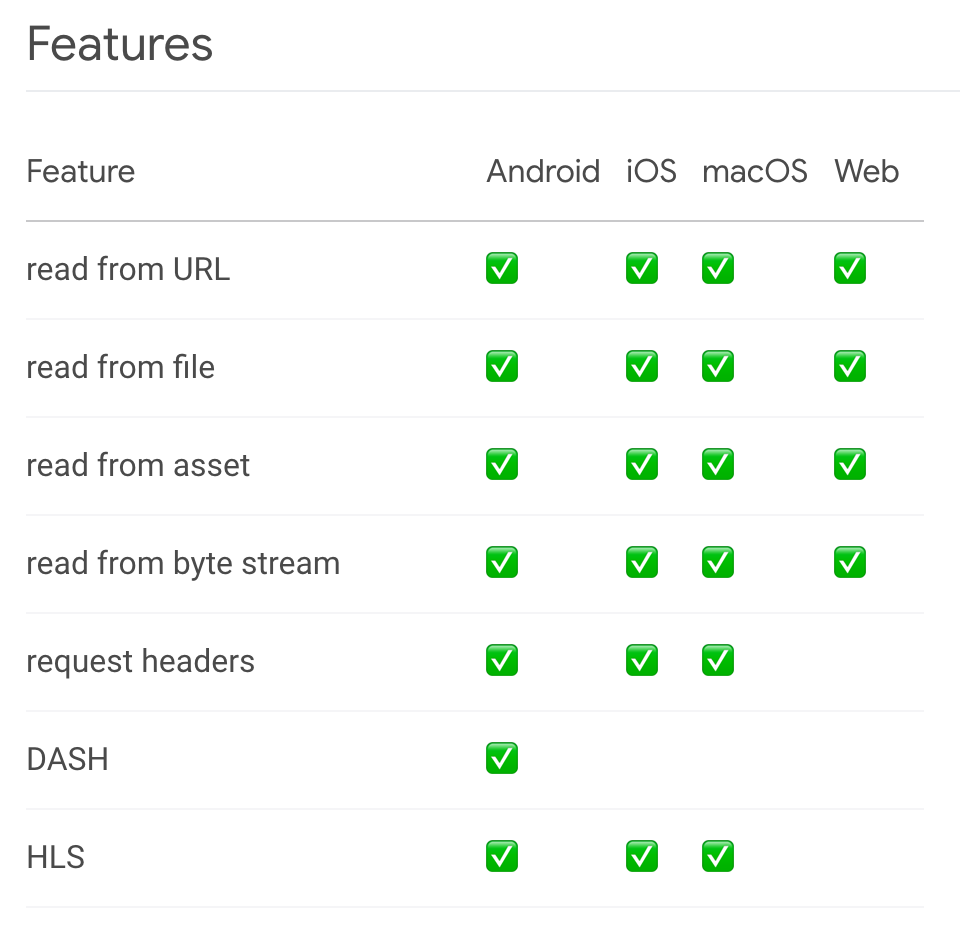Select the request headers row label
The image size is (960, 926).
140,661
